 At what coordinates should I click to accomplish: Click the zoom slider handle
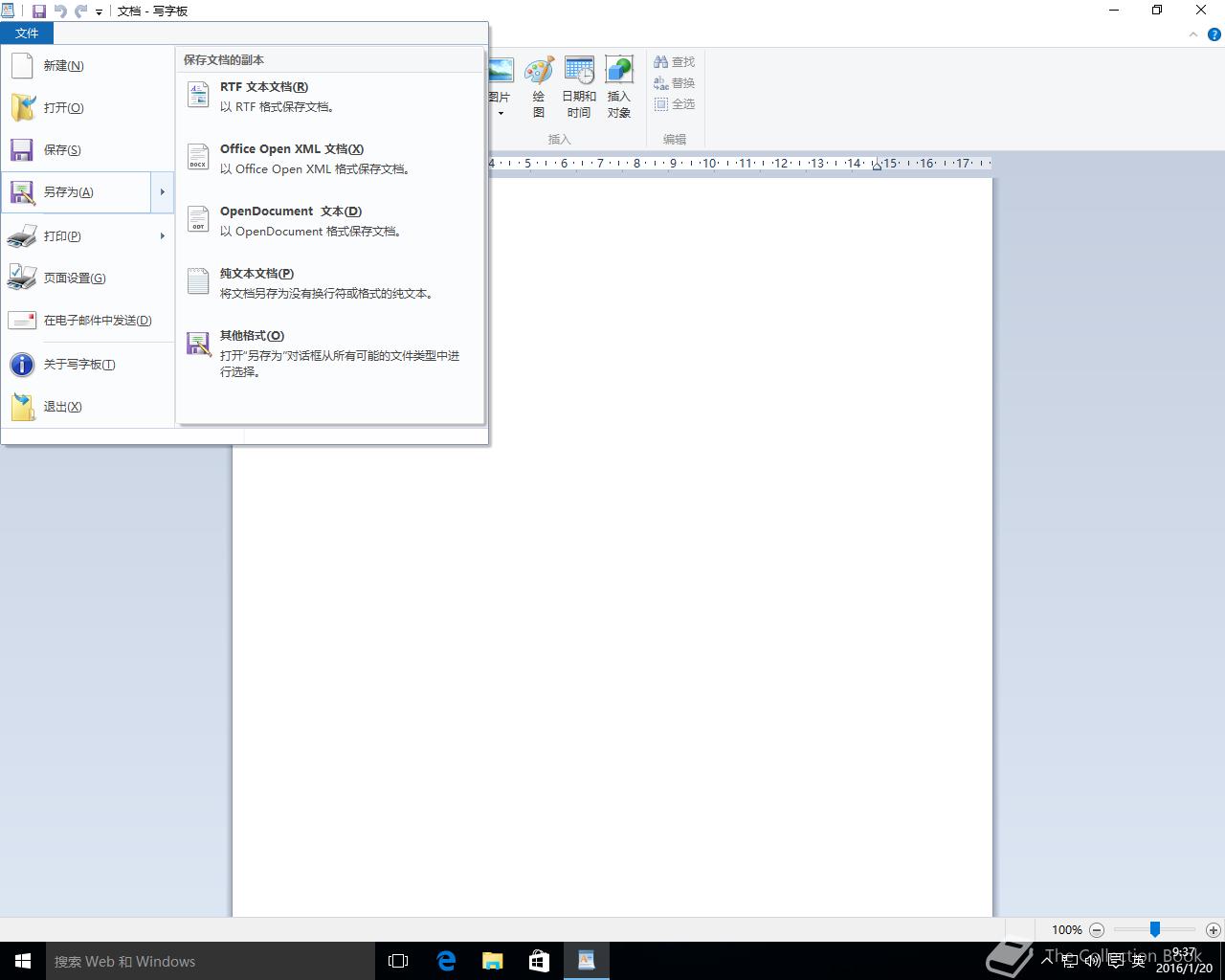(x=1155, y=929)
